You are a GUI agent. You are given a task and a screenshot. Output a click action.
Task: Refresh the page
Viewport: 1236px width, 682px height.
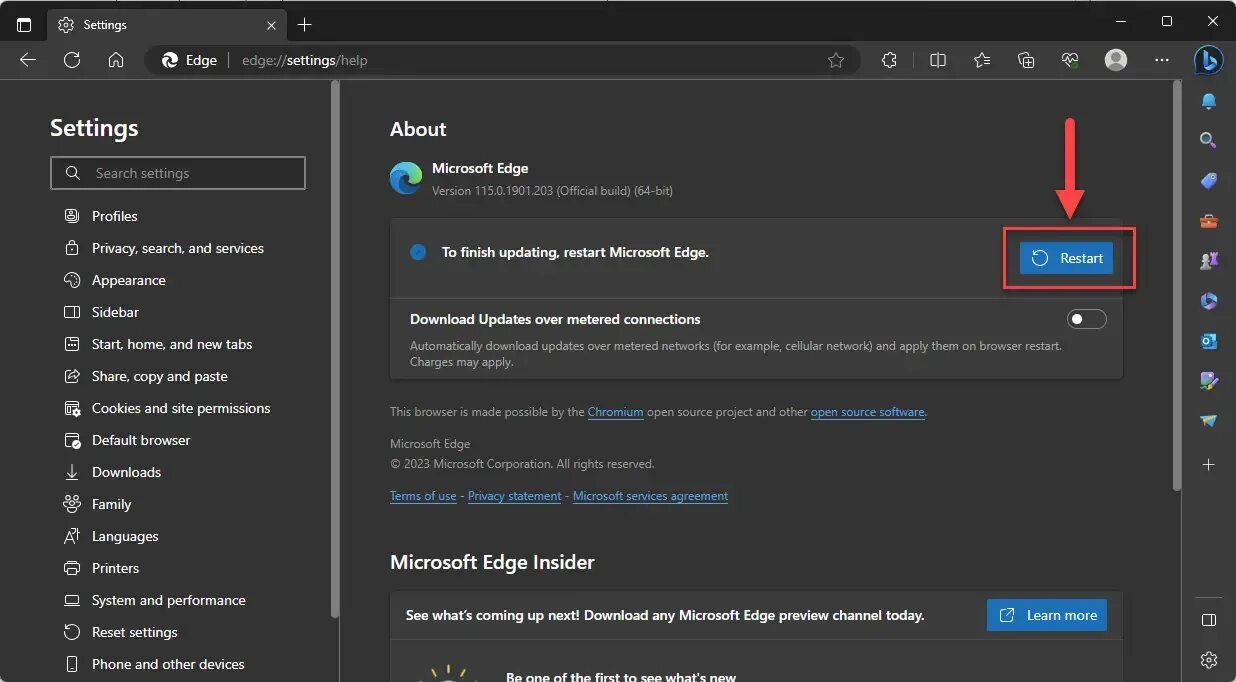pyautogui.click(x=72, y=60)
